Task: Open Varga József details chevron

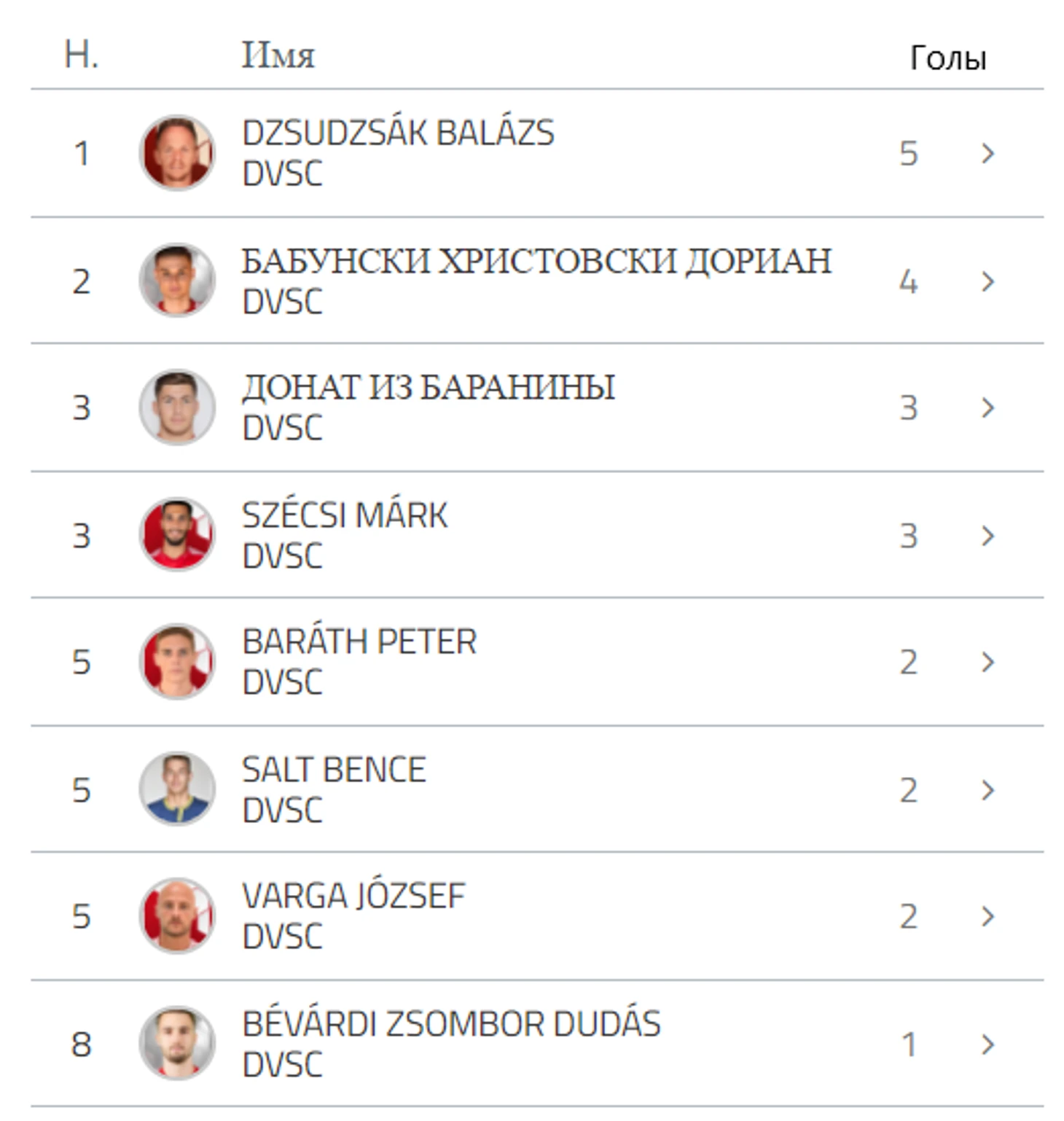Action: click(x=987, y=916)
